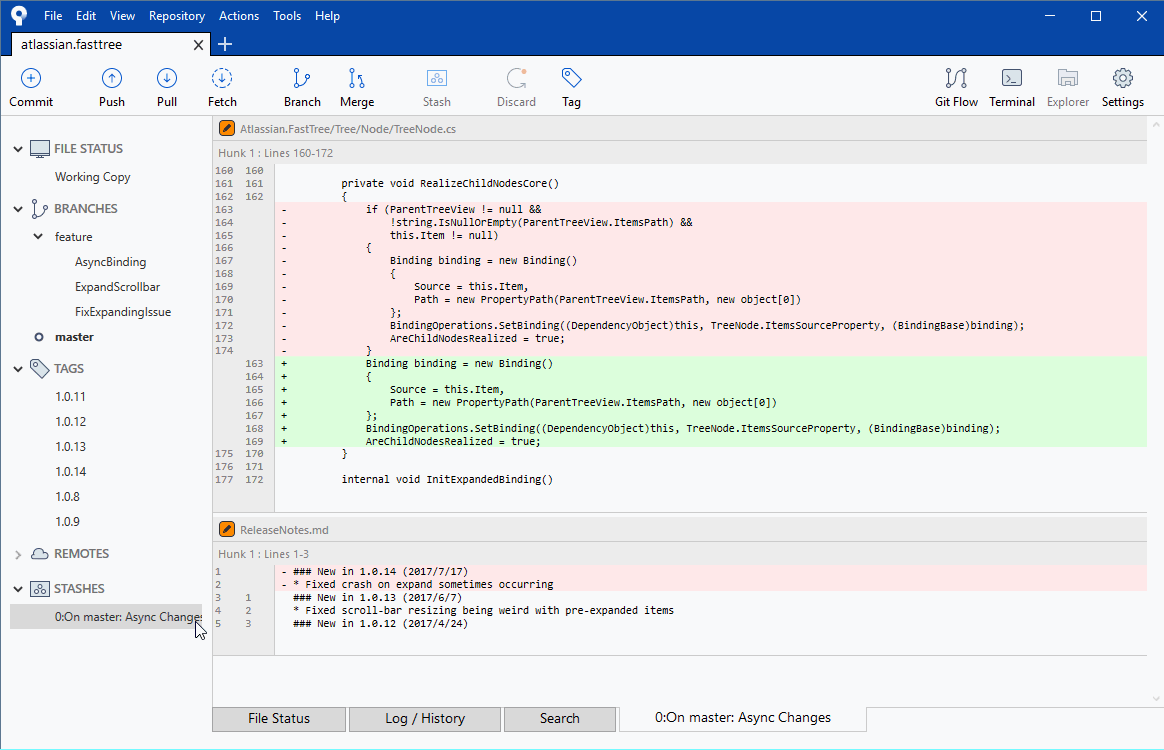The height and width of the screenshot is (750, 1164).
Task: Click the ReleaseNotes.md modified file icon
Action: [x=227, y=529]
